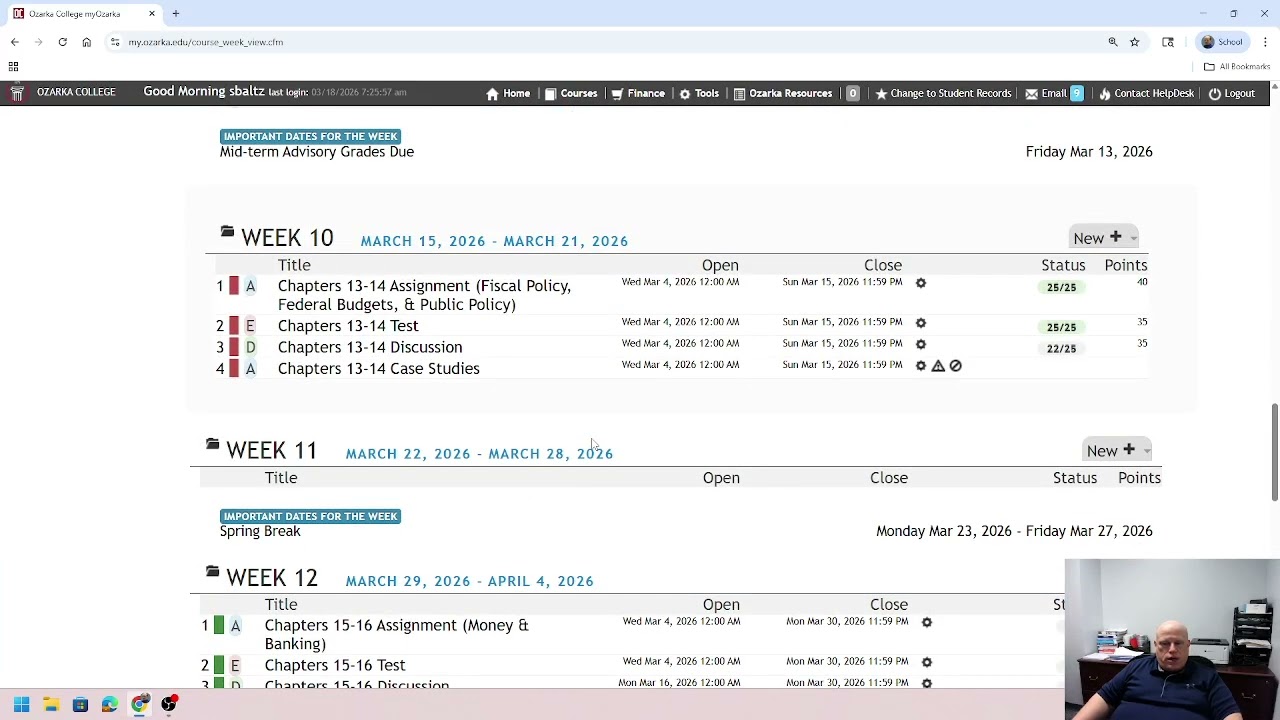Click the red color marker beside Chapters 13-14 Test
Image resolution: width=1280 pixels, height=720 pixels.
pyautogui.click(x=234, y=326)
